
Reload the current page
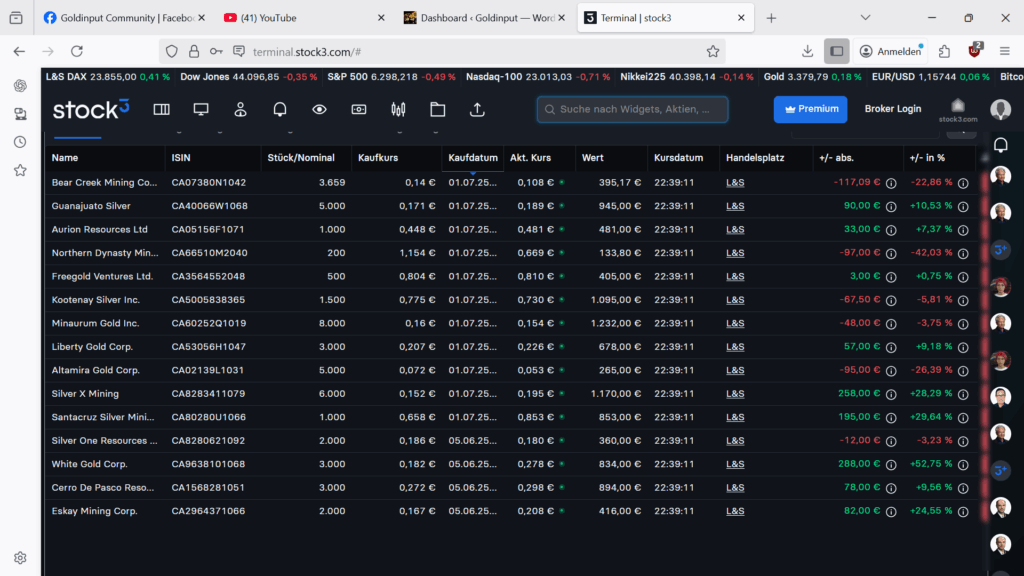77,52
